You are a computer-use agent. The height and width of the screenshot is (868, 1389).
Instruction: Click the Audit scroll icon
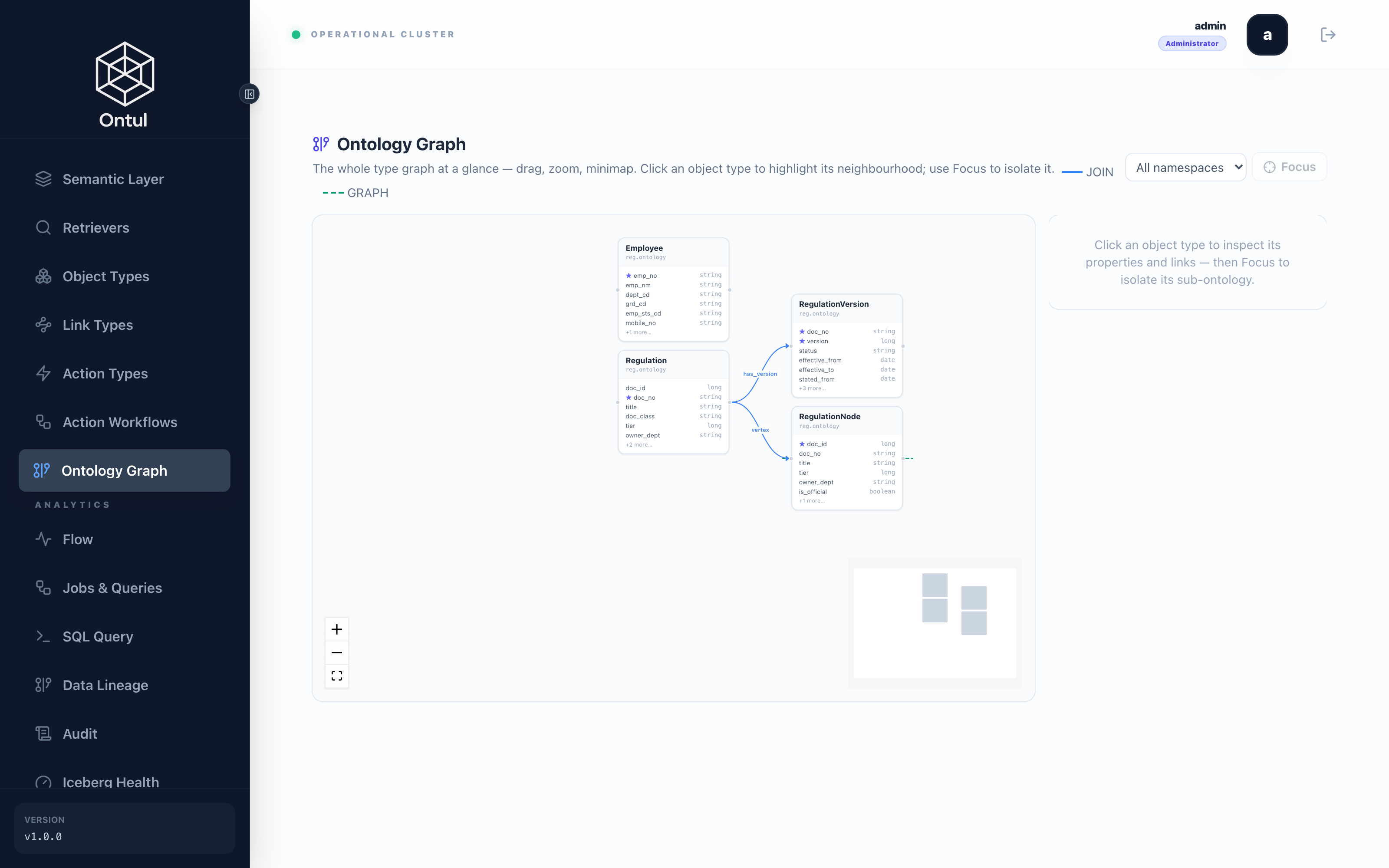pyautogui.click(x=43, y=733)
